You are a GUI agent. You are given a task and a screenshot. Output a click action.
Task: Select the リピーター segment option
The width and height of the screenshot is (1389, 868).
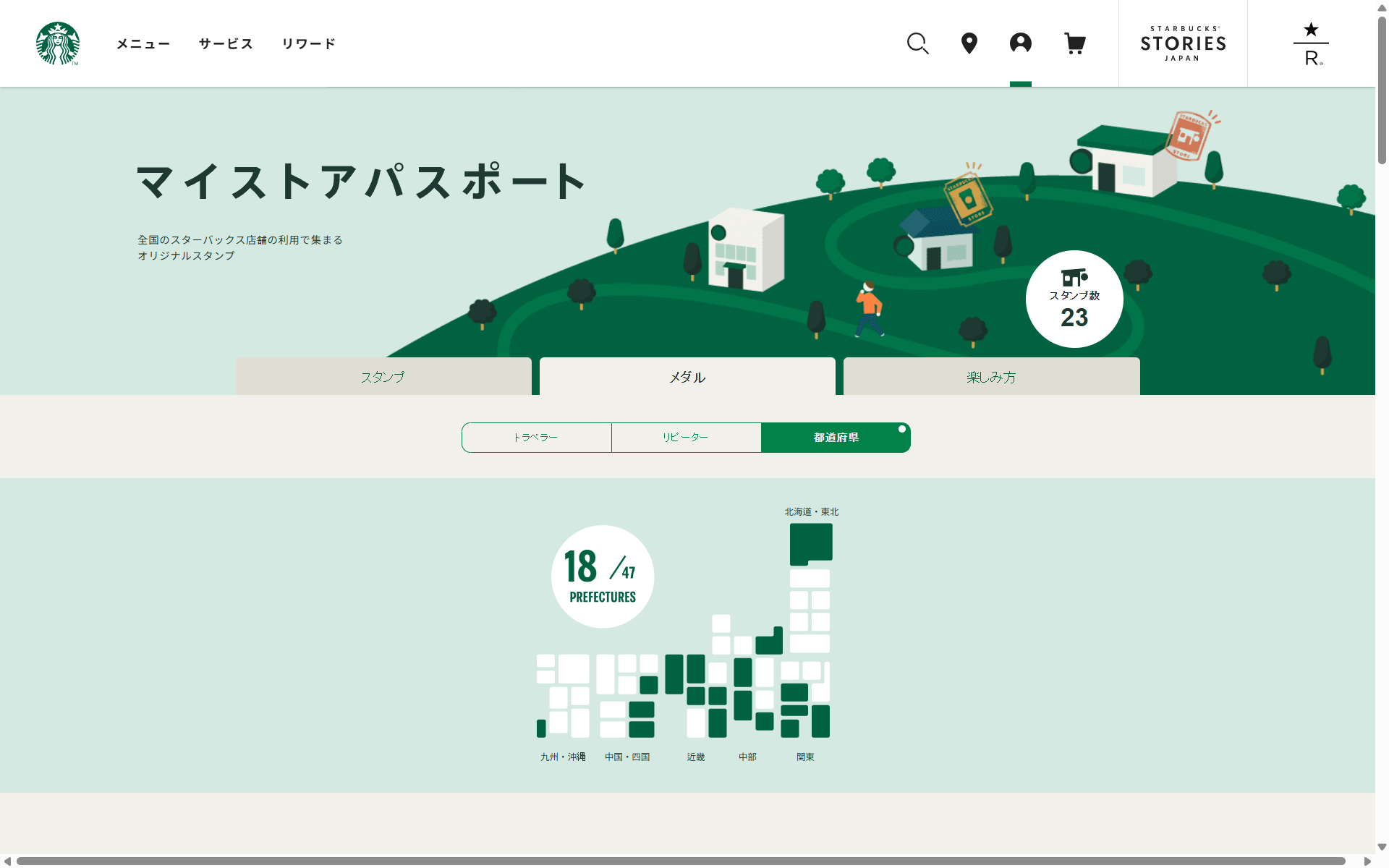tap(686, 438)
